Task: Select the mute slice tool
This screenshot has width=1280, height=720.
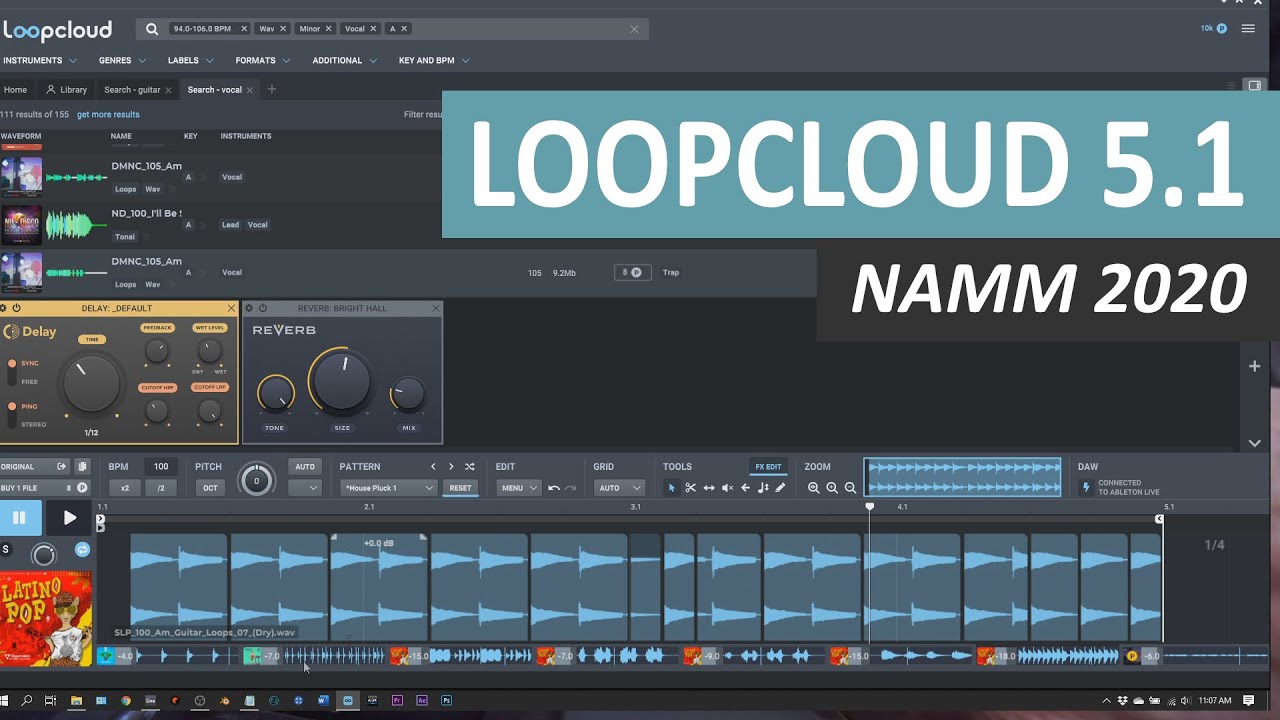Action: point(727,488)
